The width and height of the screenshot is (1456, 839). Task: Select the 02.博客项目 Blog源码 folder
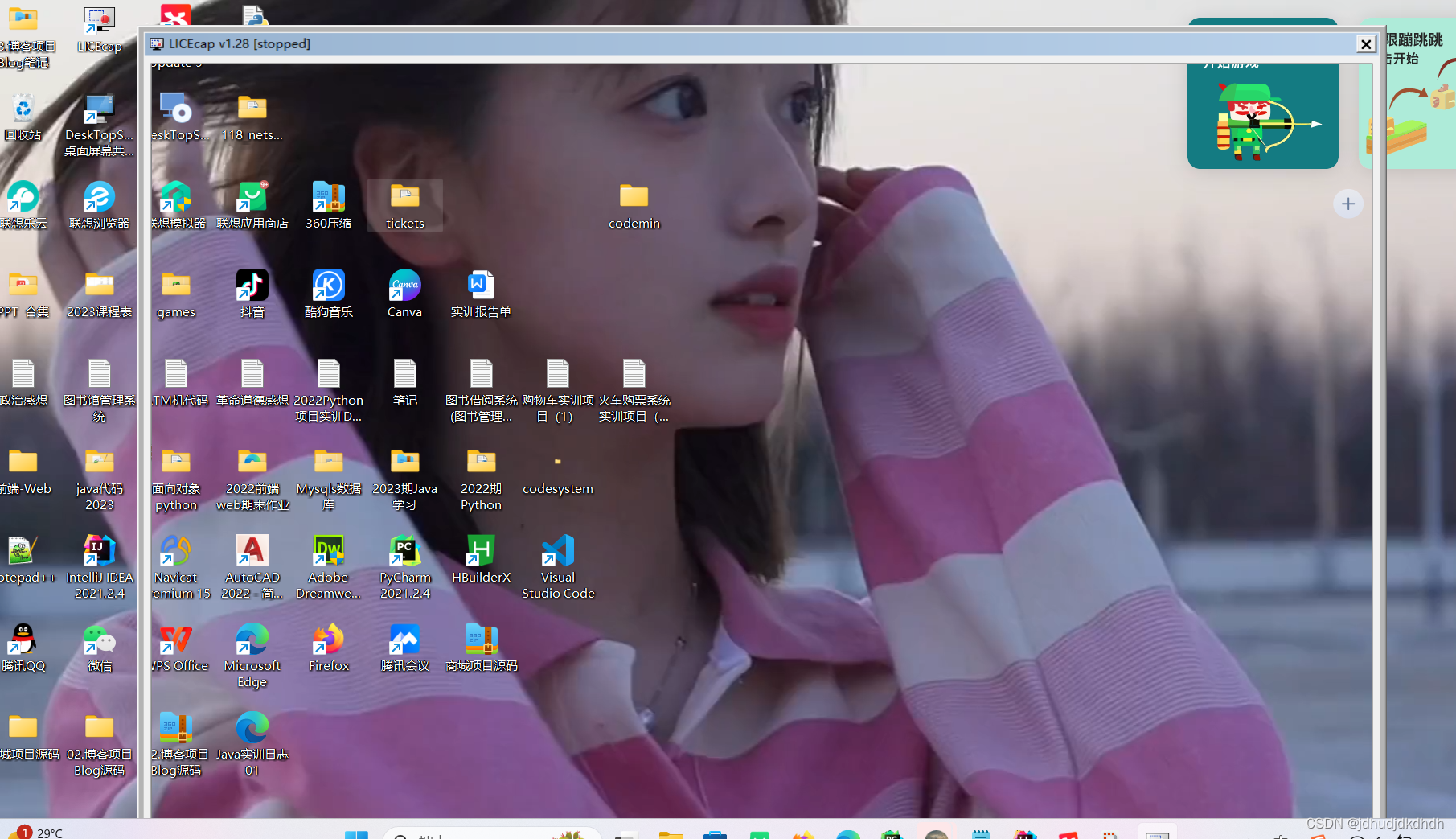click(x=100, y=745)
